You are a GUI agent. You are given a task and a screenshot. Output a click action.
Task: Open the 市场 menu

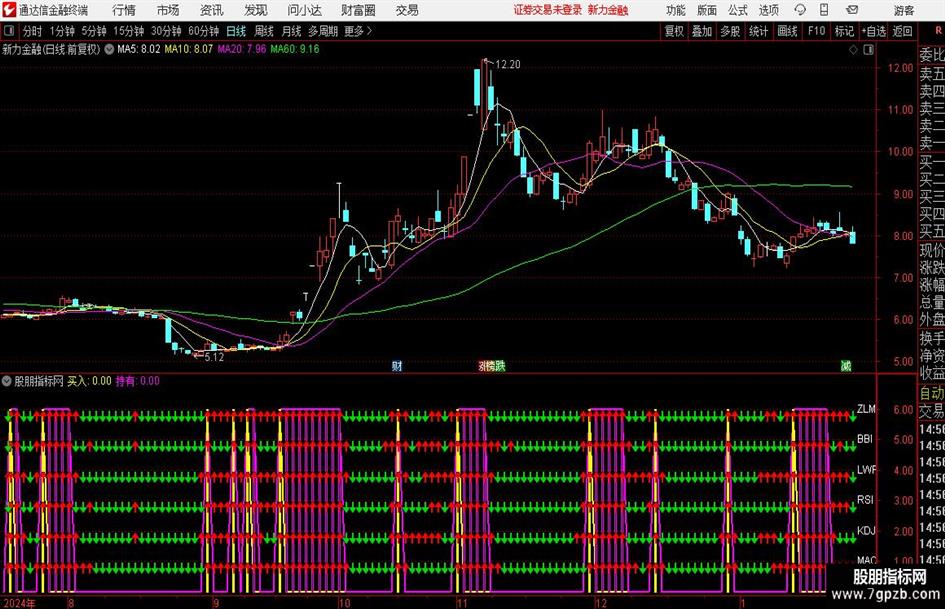(168, 10)
